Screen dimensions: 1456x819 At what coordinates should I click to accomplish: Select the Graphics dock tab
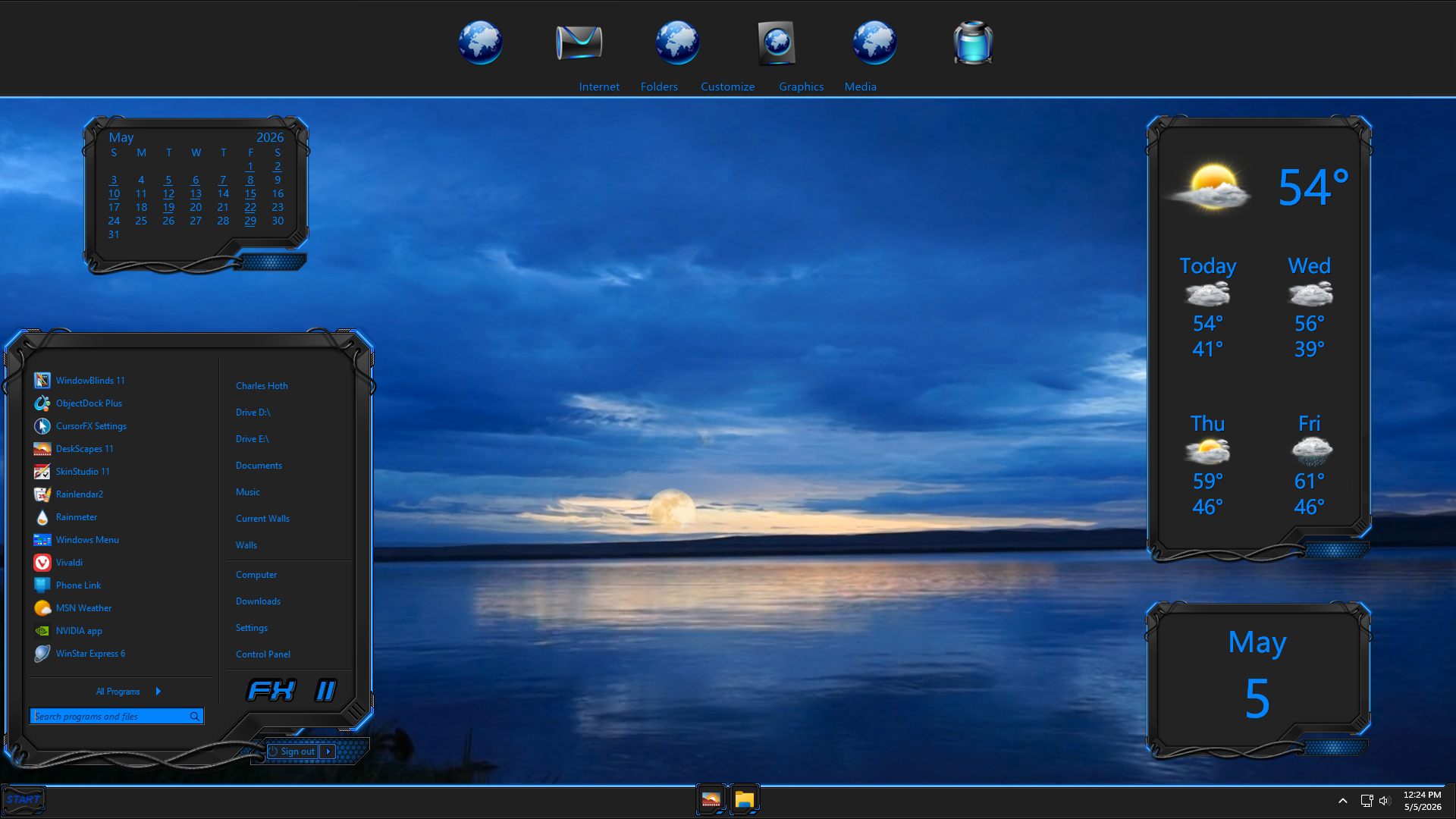[801, 86]
